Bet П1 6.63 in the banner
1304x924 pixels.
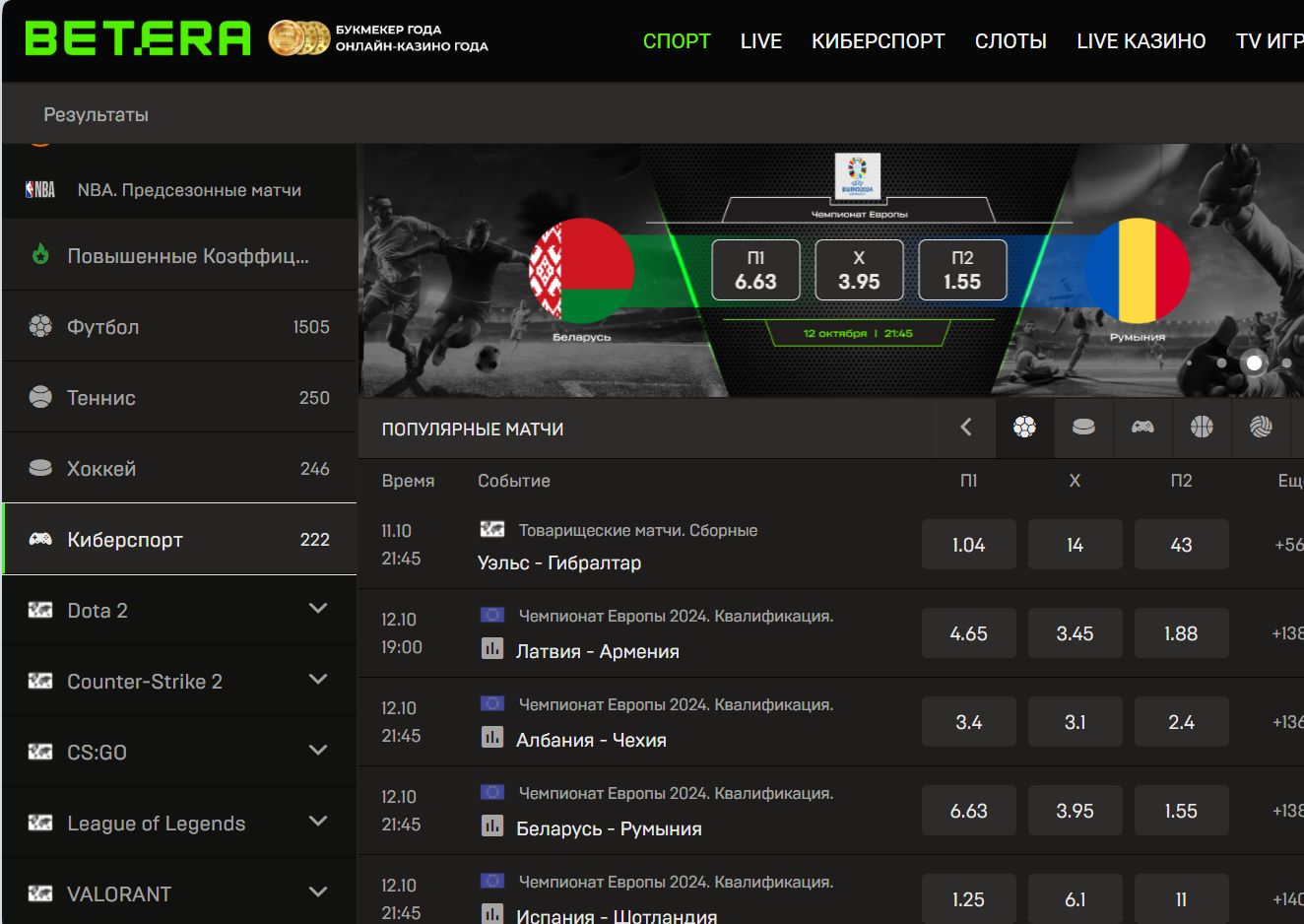click(x=755, y=270)
